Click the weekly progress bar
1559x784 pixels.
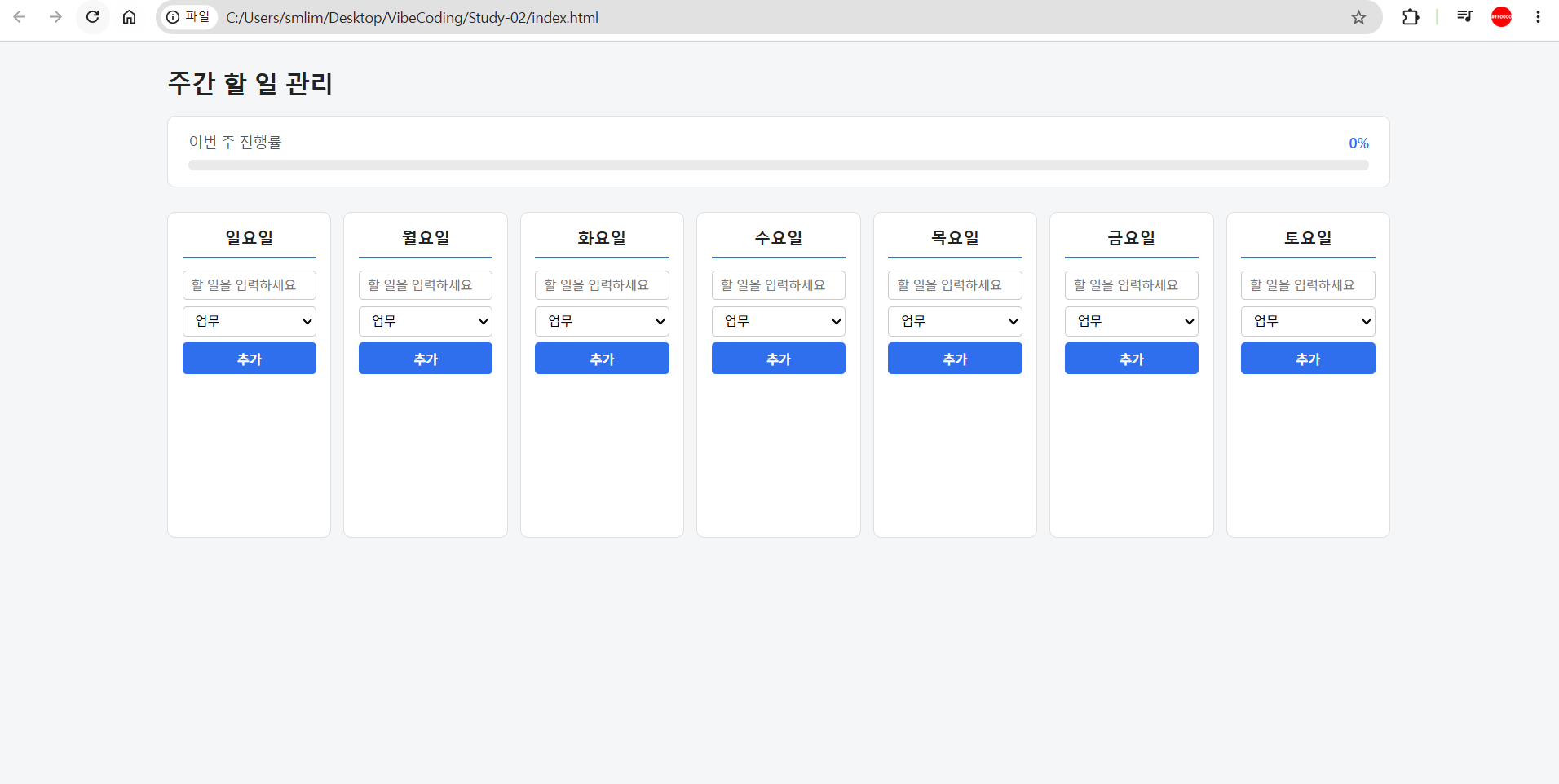pos(779,165)
